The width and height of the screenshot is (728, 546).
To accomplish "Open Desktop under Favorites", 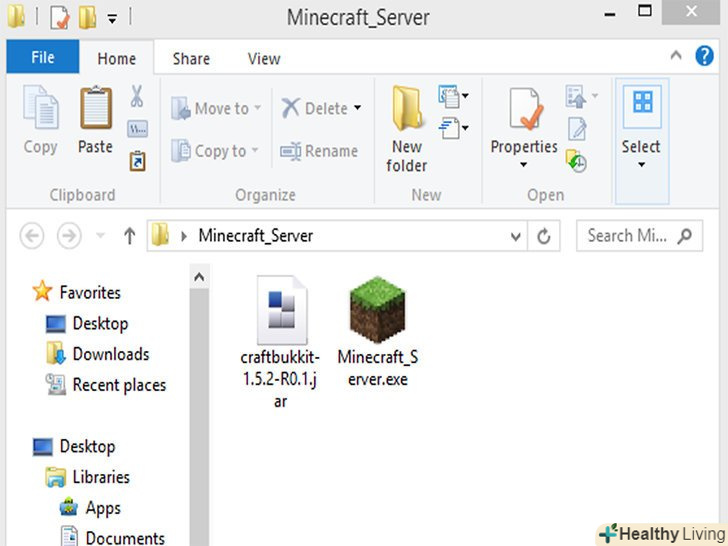I will tap(87, 323).
